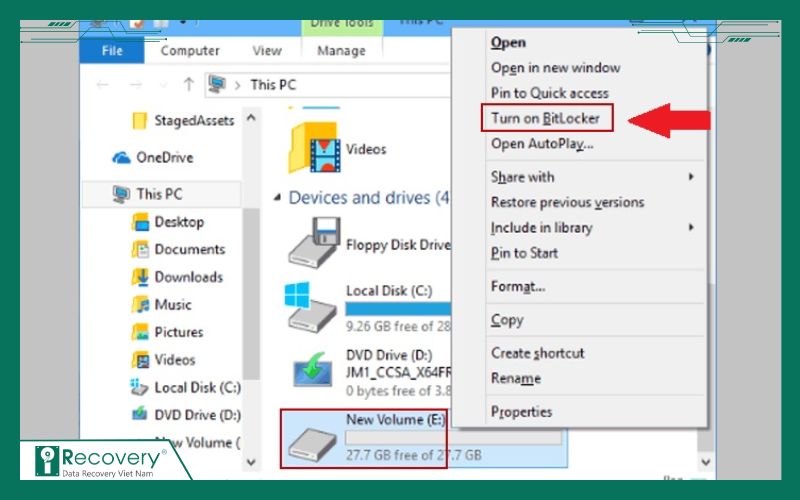Choose Open in new window

coord(556,67)
